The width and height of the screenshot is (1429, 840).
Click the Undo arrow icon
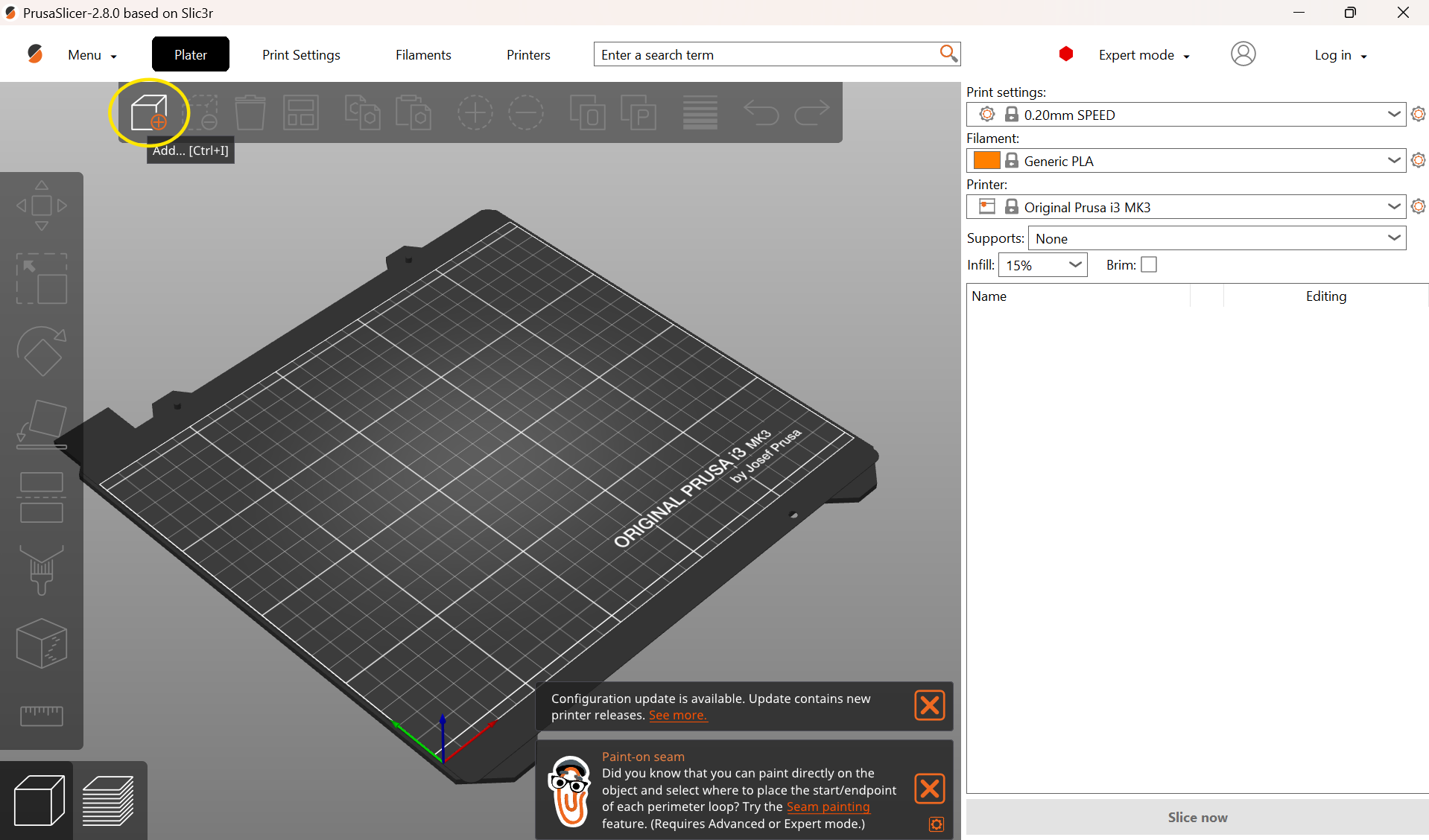(761, 112)
